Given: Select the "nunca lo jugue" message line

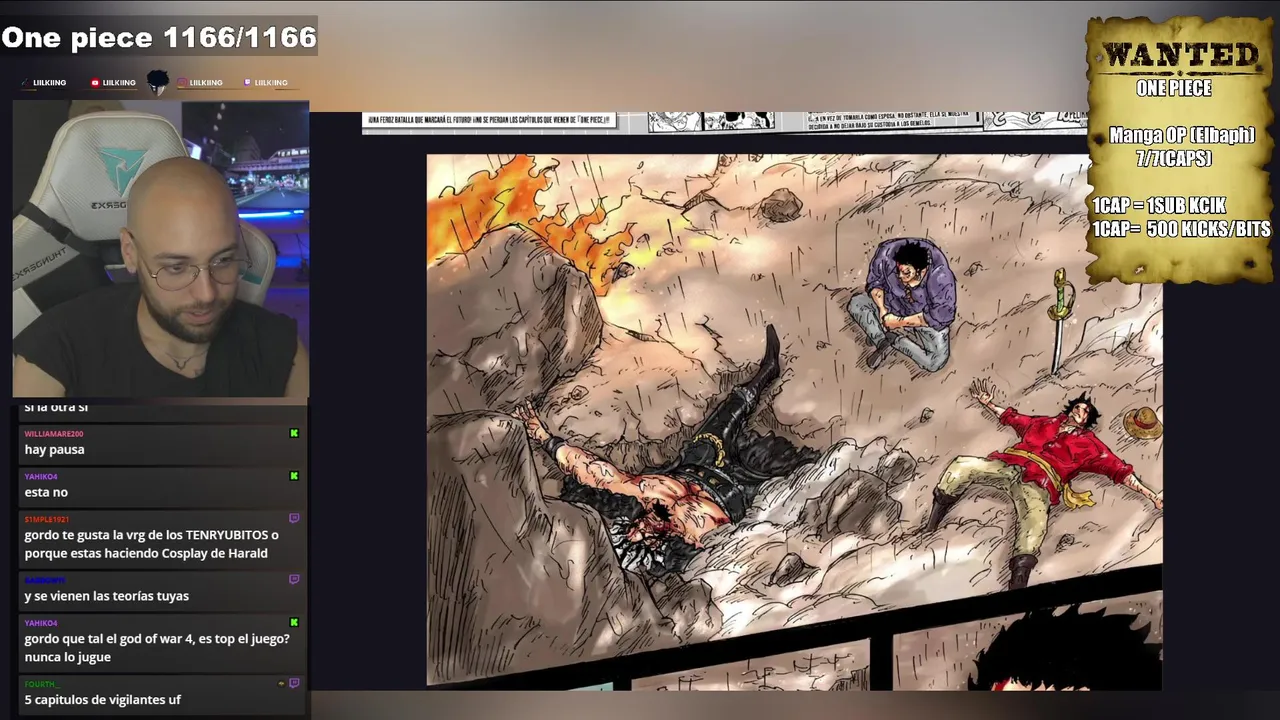Looking at the screenshot, I should point(68,657).
